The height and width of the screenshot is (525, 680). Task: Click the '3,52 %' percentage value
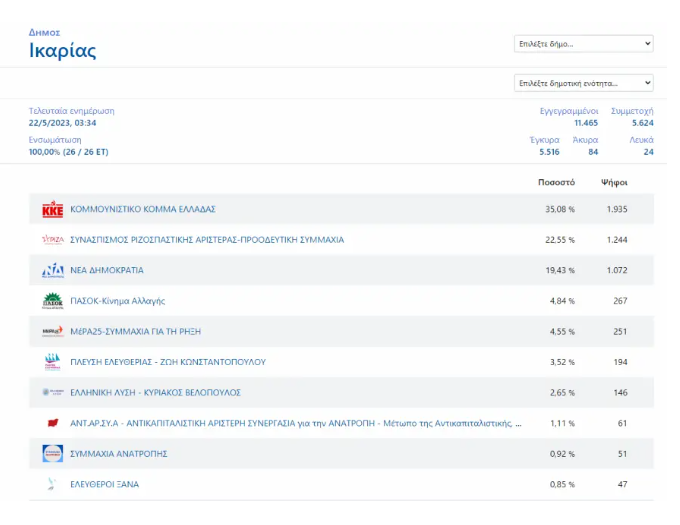click(x=562, y=362)
